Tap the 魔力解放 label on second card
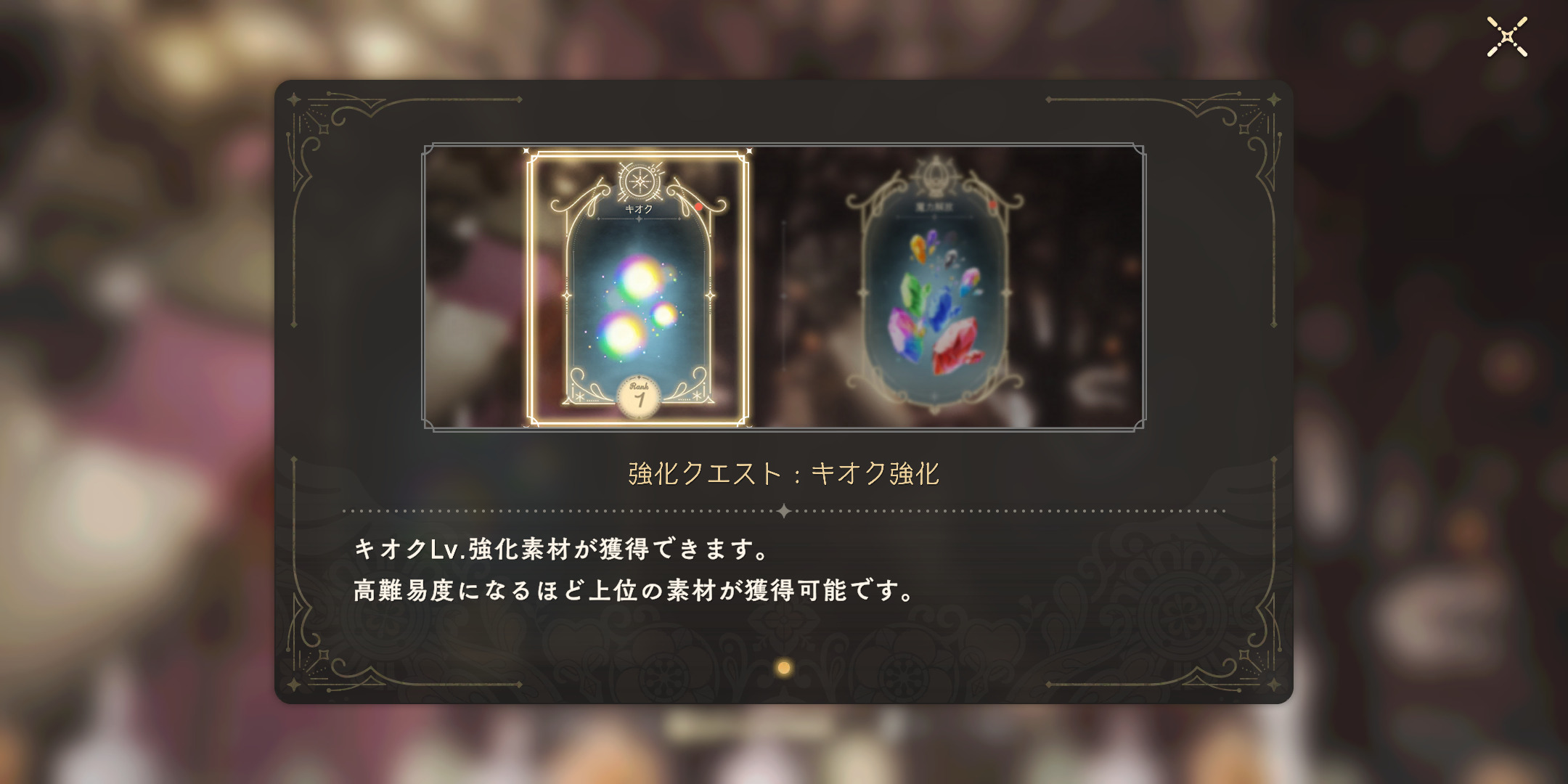 pyautogui.click(x=934, y=208)
